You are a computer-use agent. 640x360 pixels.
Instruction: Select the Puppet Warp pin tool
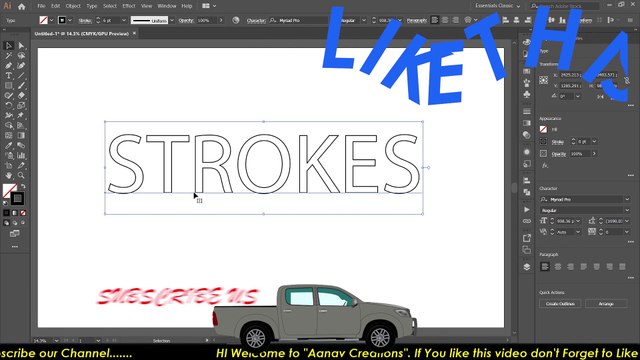point(21,116)
